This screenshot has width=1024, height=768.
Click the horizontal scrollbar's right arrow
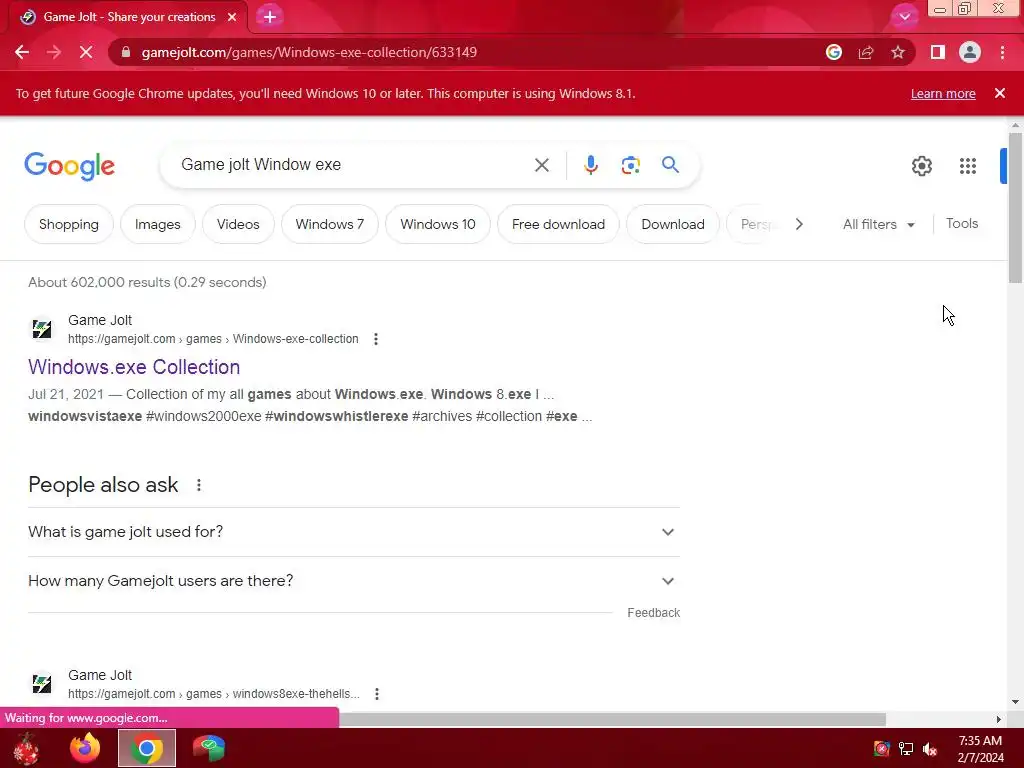(x=999, y=719)
